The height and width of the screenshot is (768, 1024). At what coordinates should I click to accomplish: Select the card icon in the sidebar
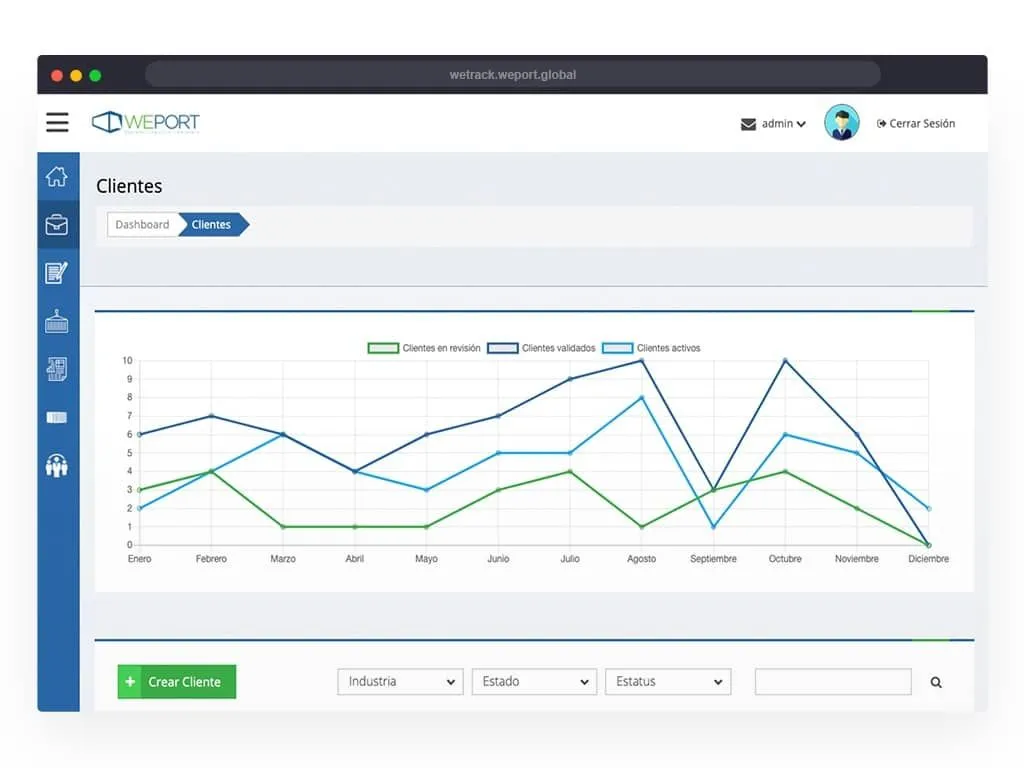pyautogui.click(x=57, y=417)
